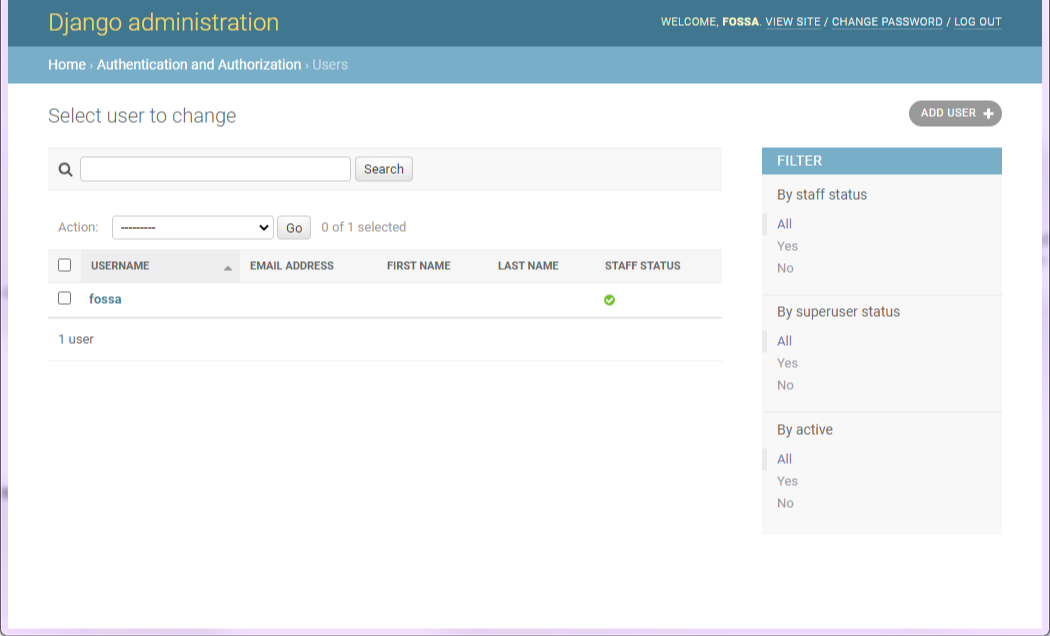The height and width of the screenshot is (636, 1050).
Task: Filter staff status by Yes
Action: (x=787, y=246)
